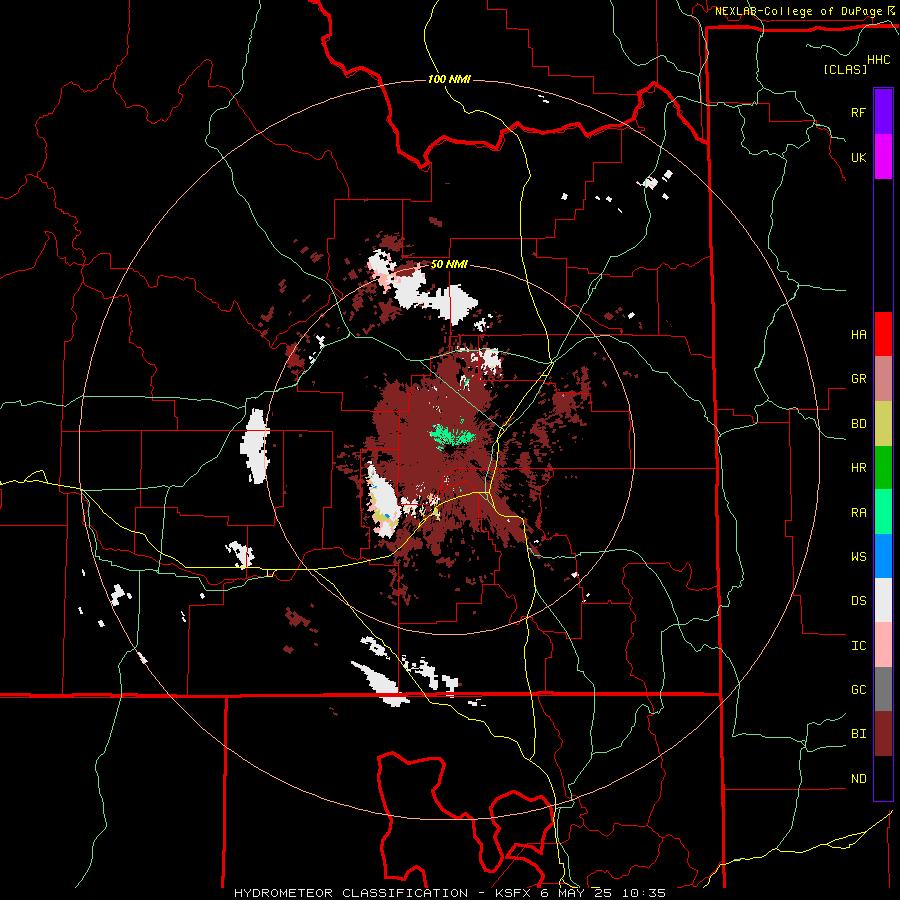Click the RA legend label
Viewport: 900px width, 900px height.
[x=858, y=513]
